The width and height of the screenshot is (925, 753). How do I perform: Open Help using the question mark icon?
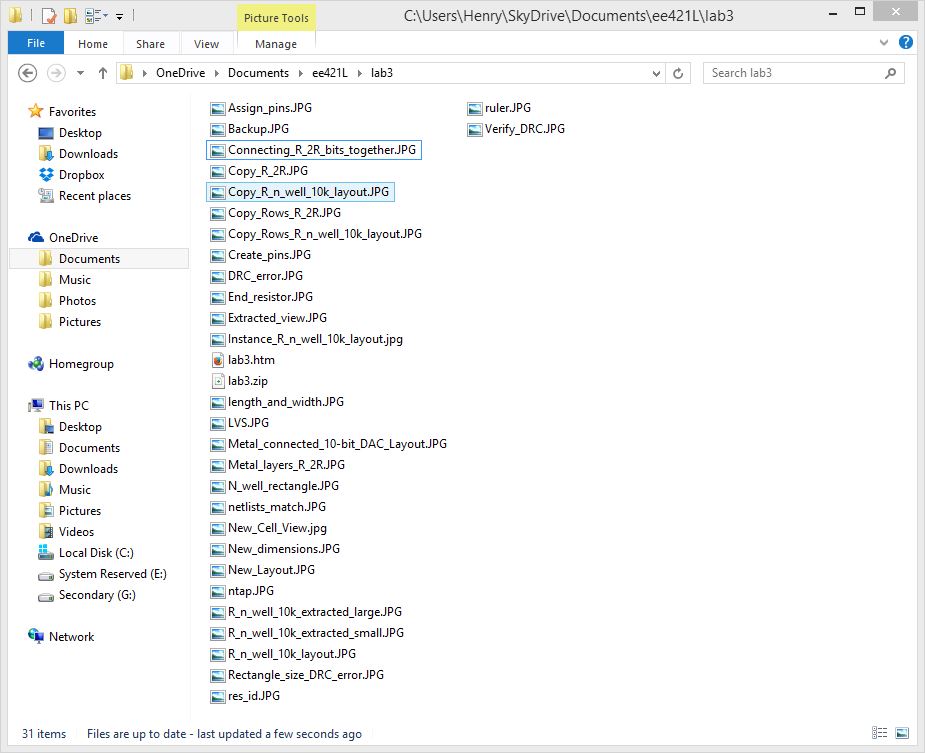tap(905, 43)
